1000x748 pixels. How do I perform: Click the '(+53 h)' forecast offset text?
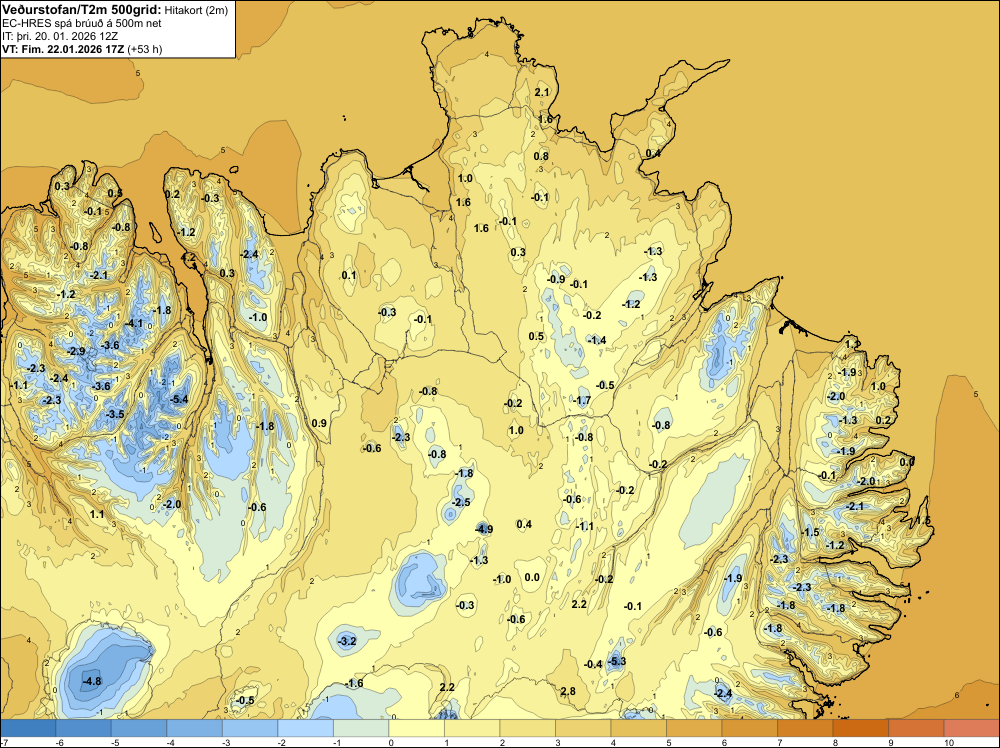145,49
